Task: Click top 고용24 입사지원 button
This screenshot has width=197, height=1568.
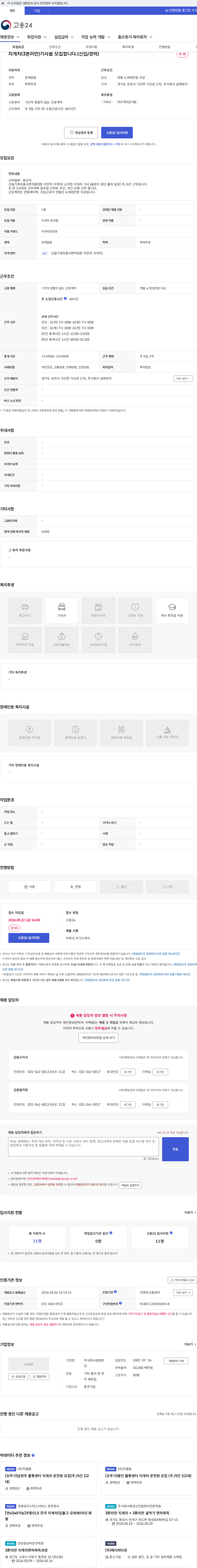Action: 117,133
